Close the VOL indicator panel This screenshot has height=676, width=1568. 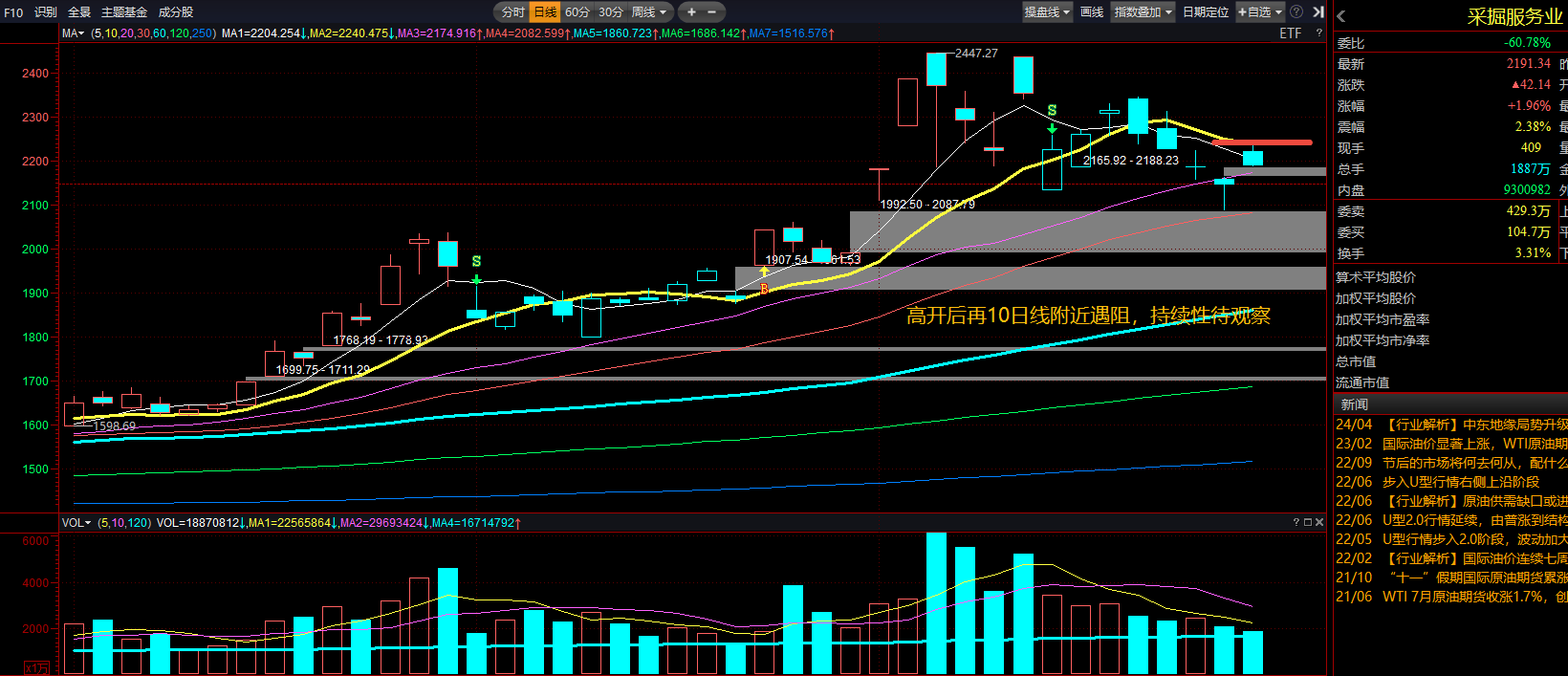click(x=1319, y=522)
